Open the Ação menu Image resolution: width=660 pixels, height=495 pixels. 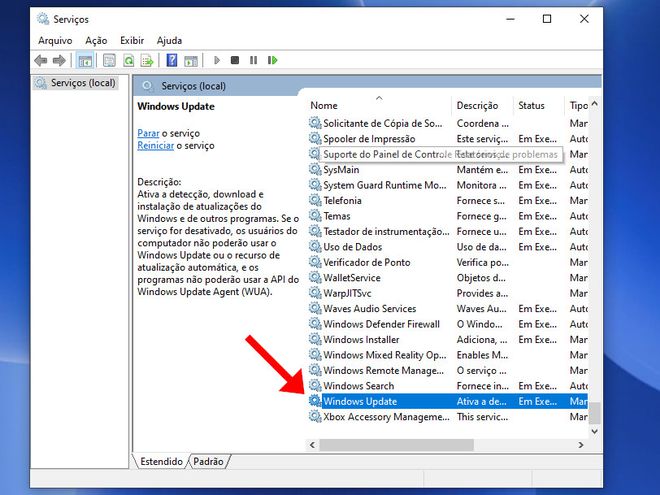(96, 40)
